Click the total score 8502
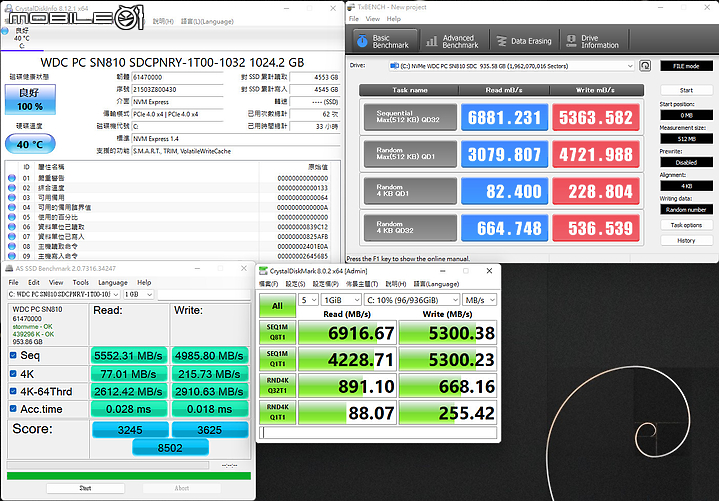Screen dimensions: 719x501 (x=170, y=448)
